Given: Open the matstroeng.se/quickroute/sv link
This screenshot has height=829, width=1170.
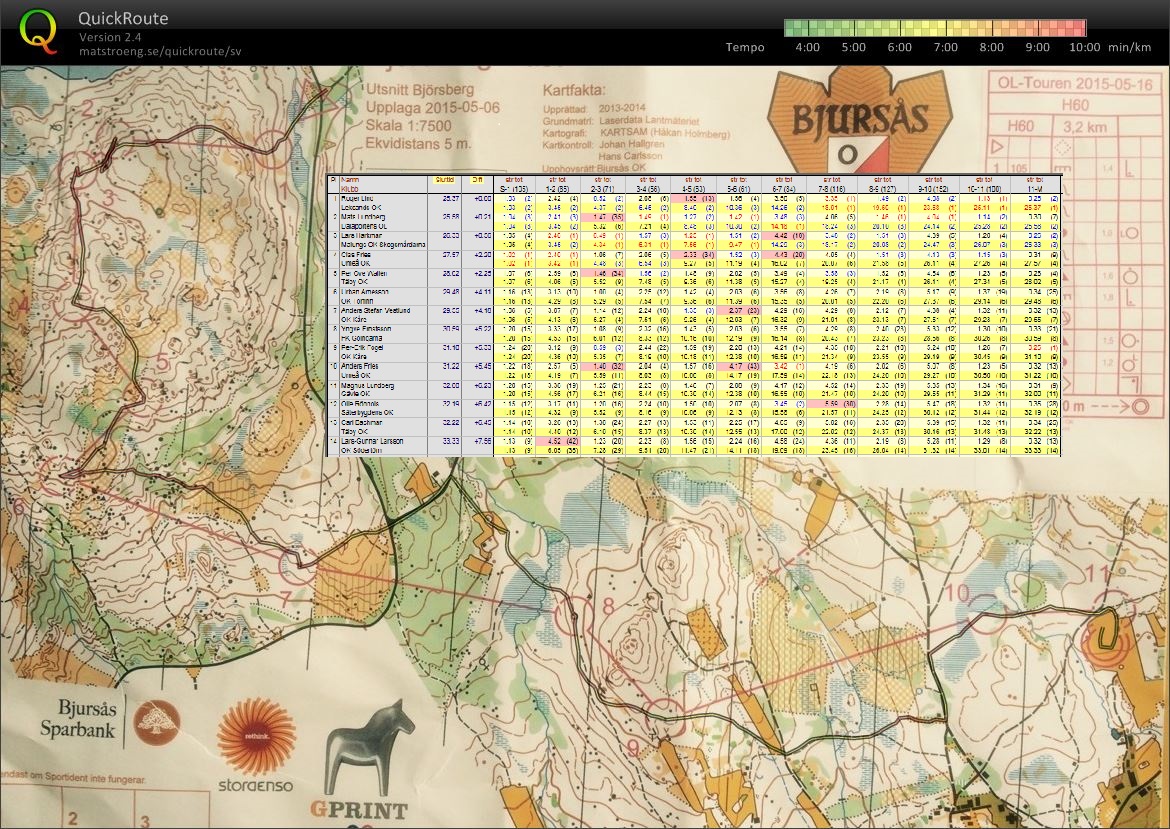Looking at the screenshot, I should point(160,51).
